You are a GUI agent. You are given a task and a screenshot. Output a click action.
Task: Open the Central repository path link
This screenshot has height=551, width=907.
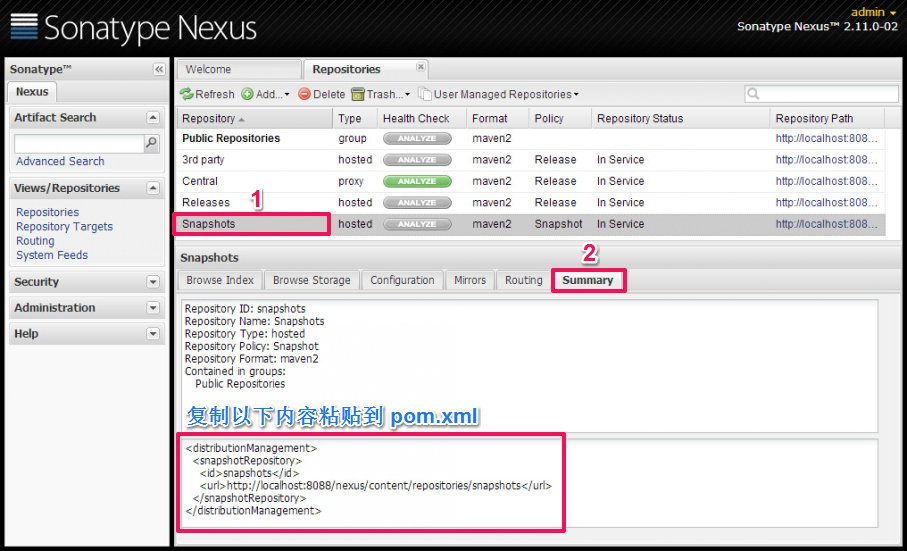[826, 182]
